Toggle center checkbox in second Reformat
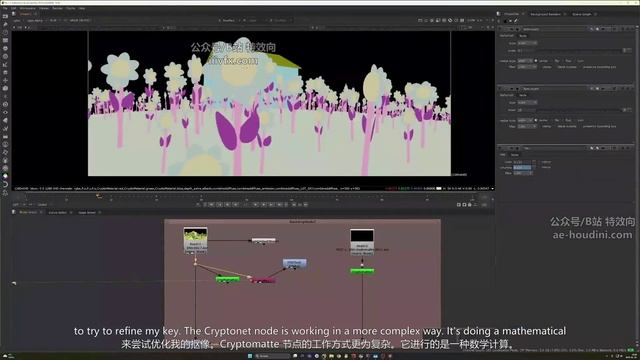 [x=536, y=120]
